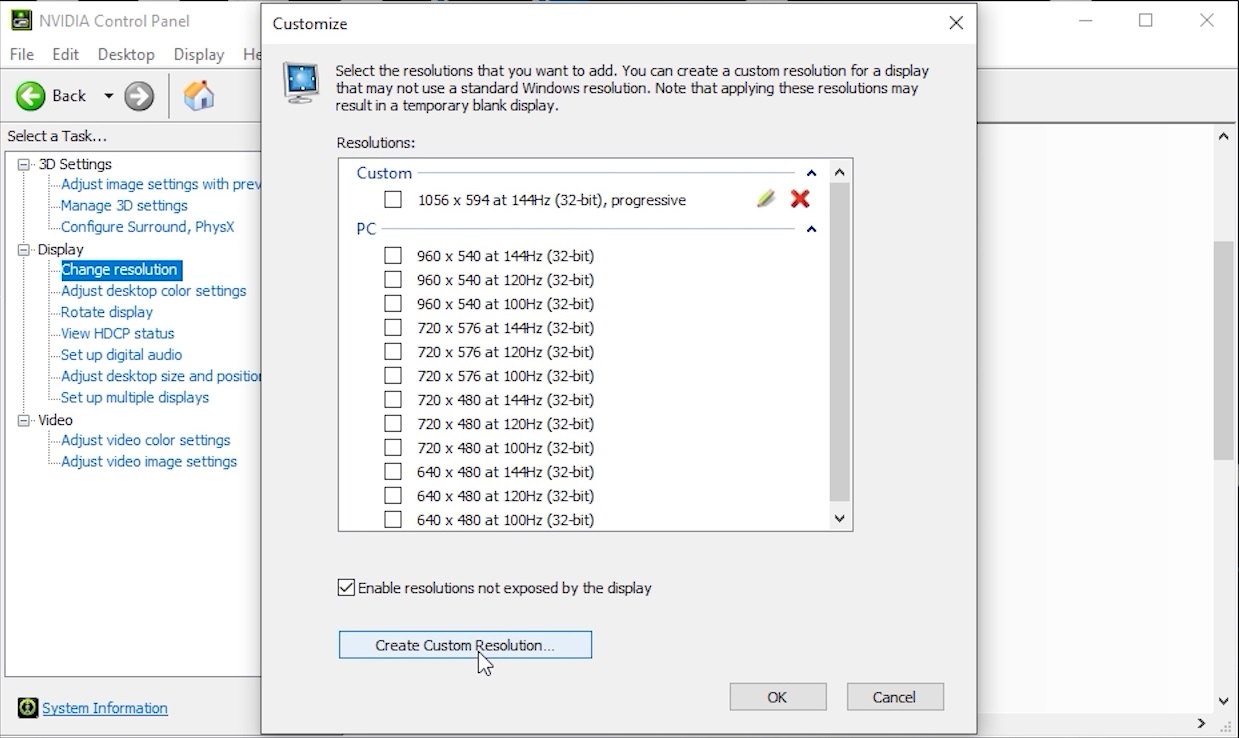Check the 960 x 540 at 144Hz box
The width and height of the screenshot is (1239, 738).
tap(393, 256)
